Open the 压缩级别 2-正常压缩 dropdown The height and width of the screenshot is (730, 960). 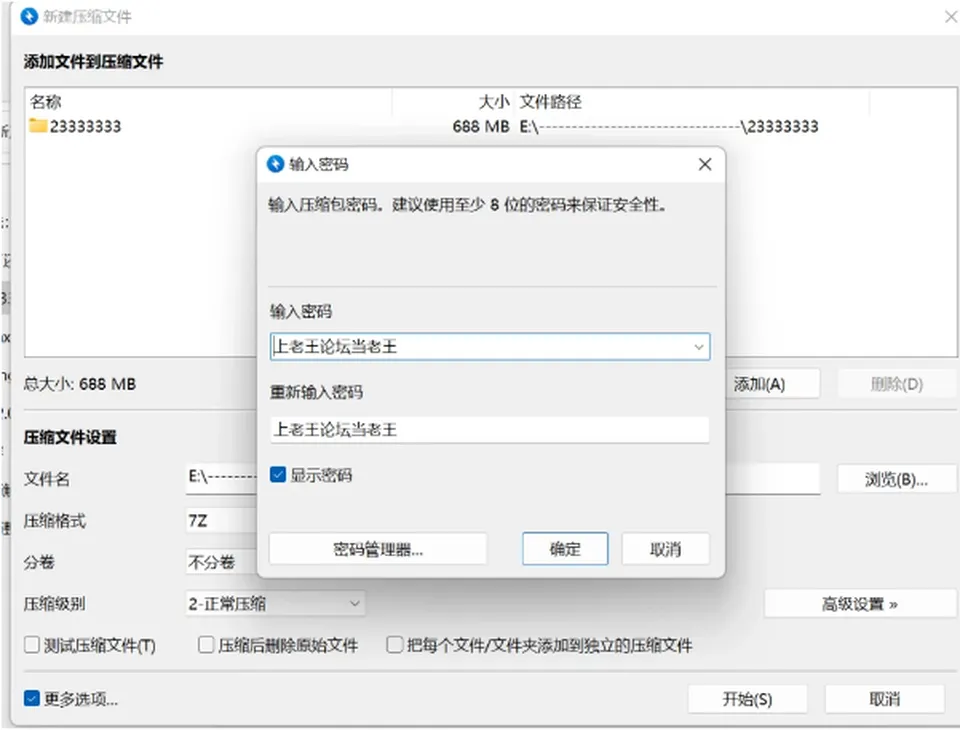276,604
